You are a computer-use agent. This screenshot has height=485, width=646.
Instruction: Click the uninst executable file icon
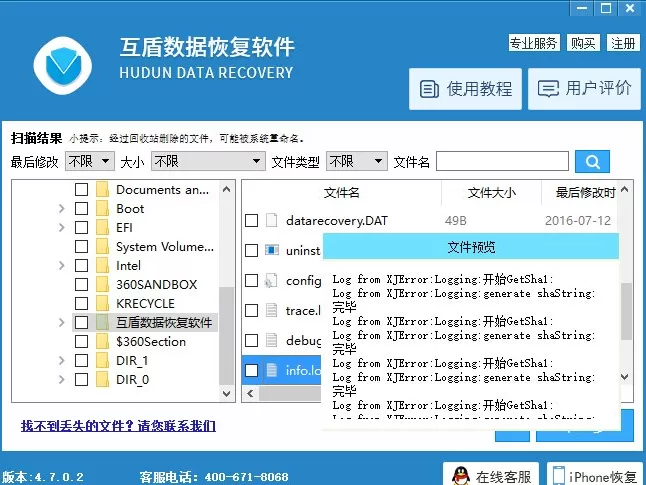[x=272, y=250]
